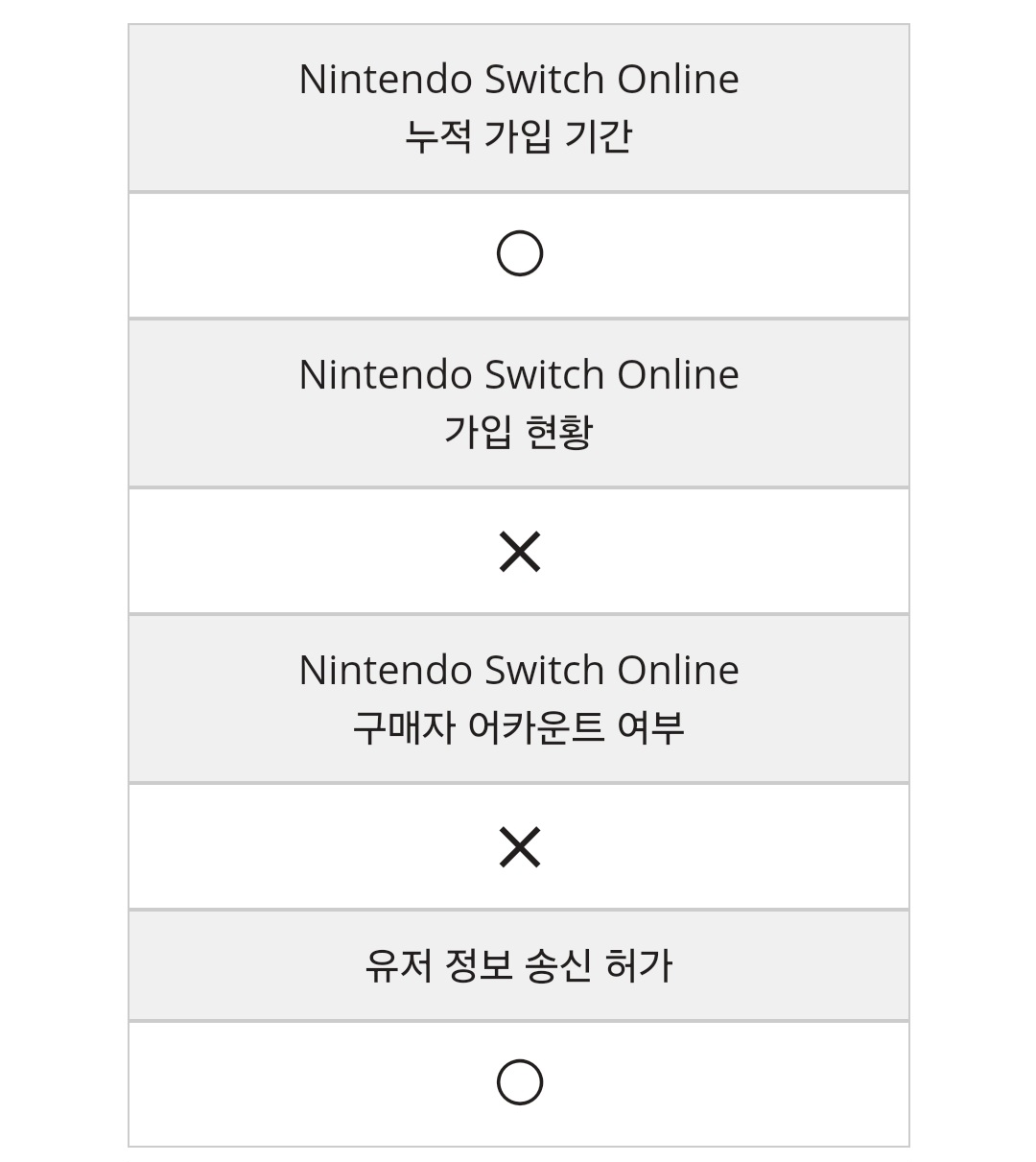
Task: Click the circle mark under 유저 정보 송신 허가
Action: (519, 1082)
